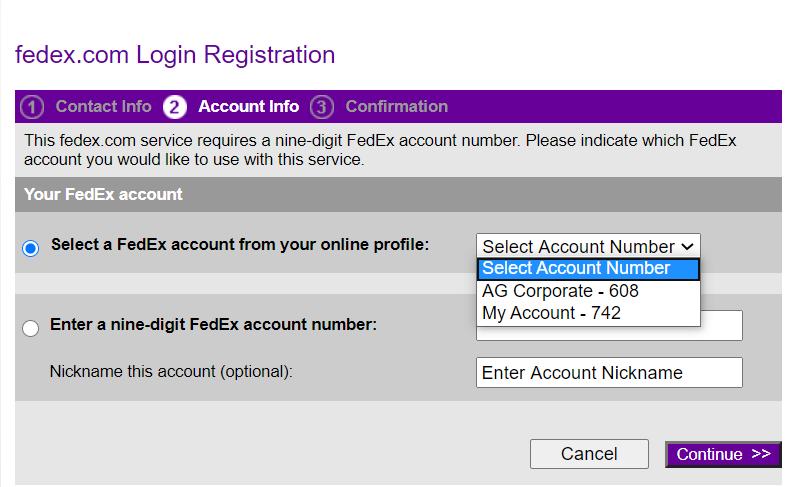This screenshot has height=487, width=796.
Task: Click the Cancel button
Action: click(589, 454)
